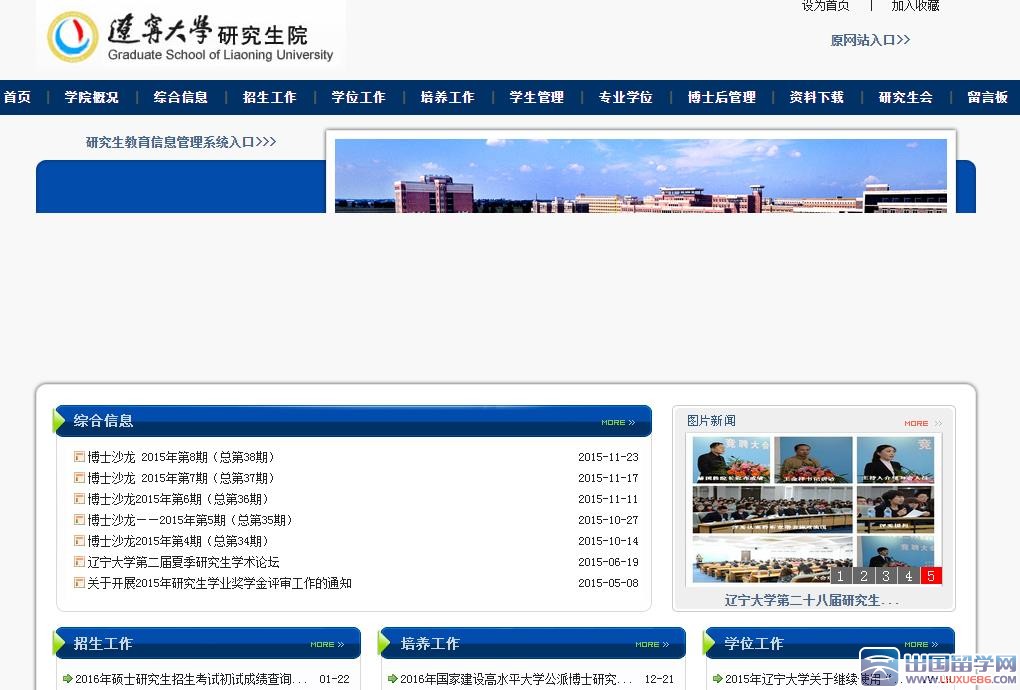Expand MORE in the 招生工作 section
Screen dimensions: 1020x690
[x=326, y=644]
